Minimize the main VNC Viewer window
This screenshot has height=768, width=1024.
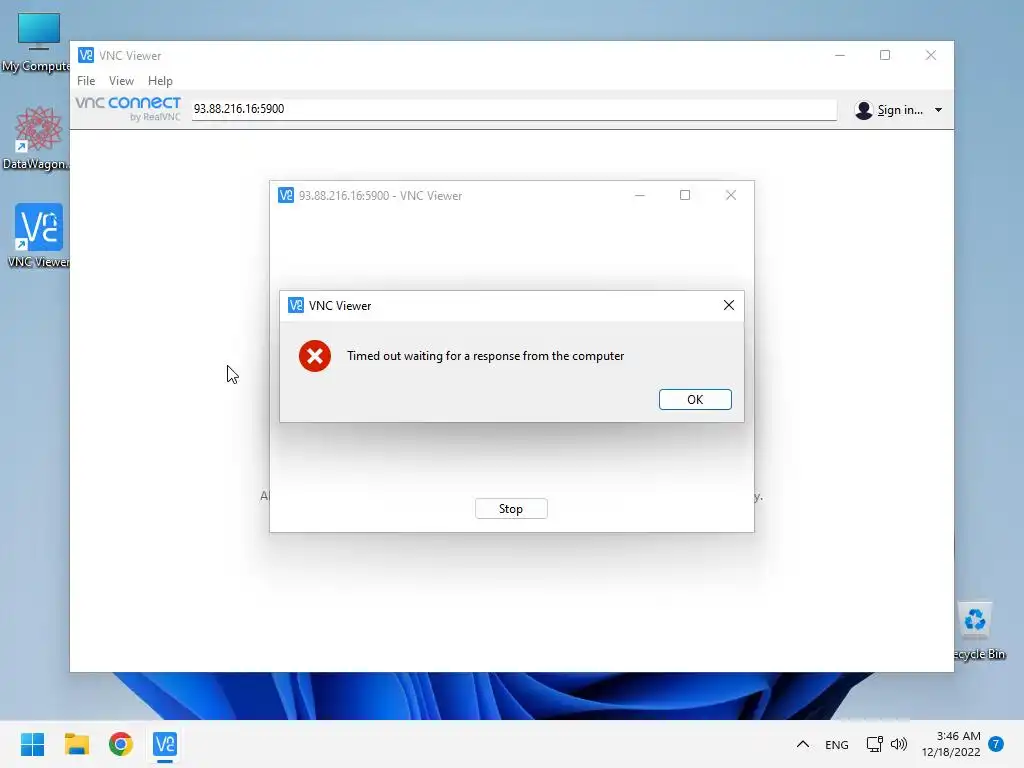click(x=840, y=55)
